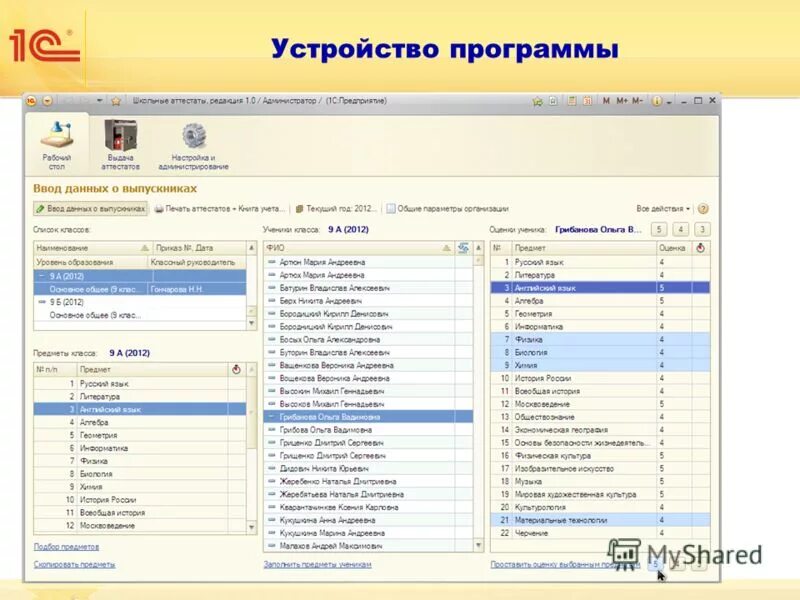Set grade using the "3" button
This screenshot has width=800, height=600.
pos(700,230)
